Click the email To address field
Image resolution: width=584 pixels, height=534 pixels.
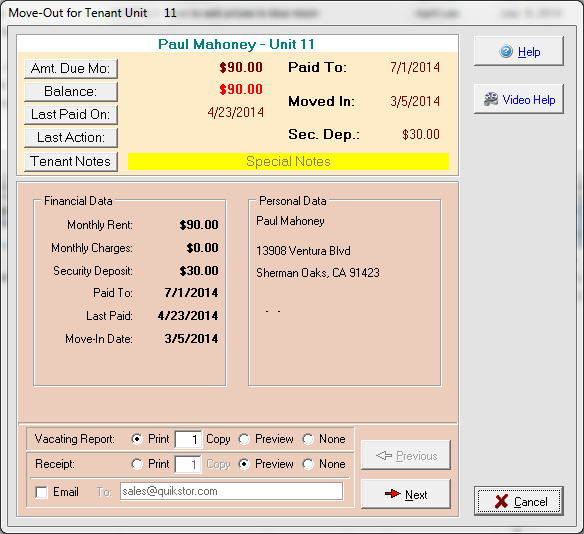(231, 491)
